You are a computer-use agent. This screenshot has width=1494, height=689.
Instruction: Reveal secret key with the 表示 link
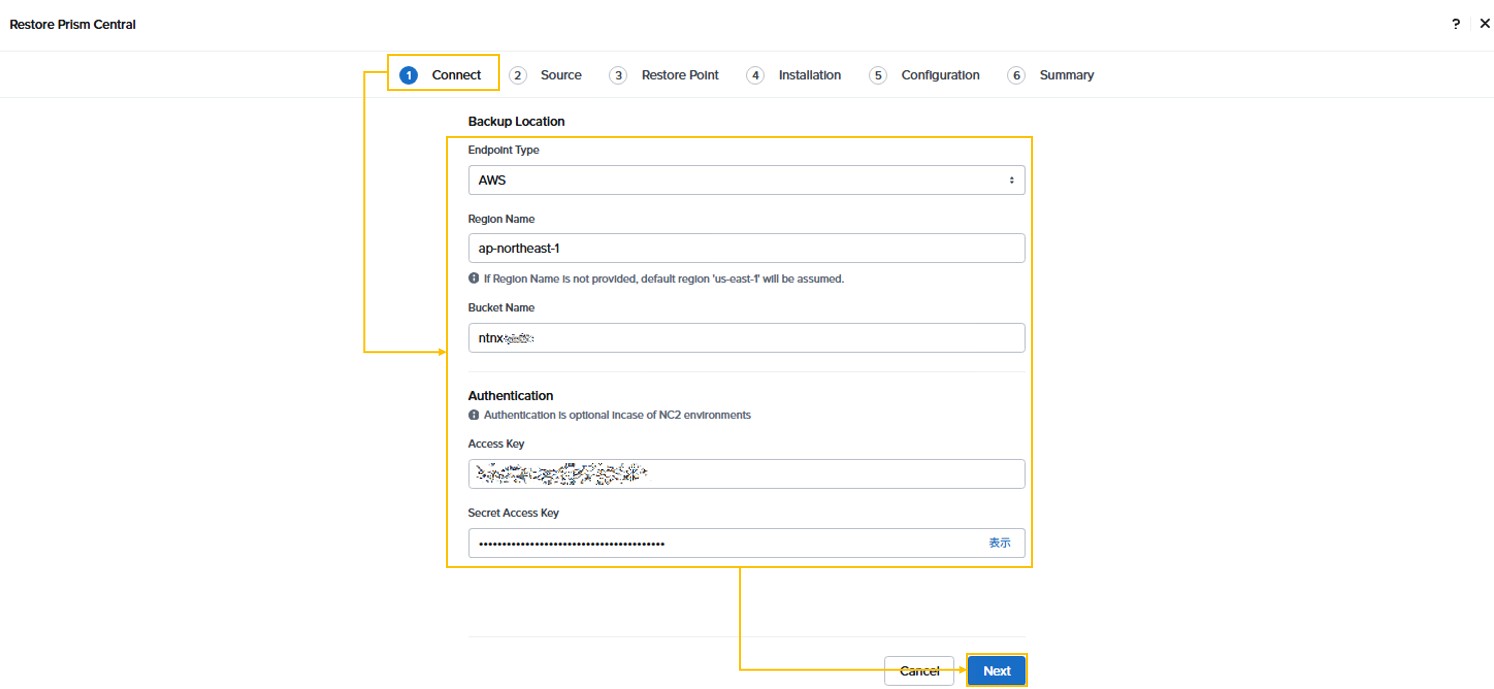coord(999,543)
